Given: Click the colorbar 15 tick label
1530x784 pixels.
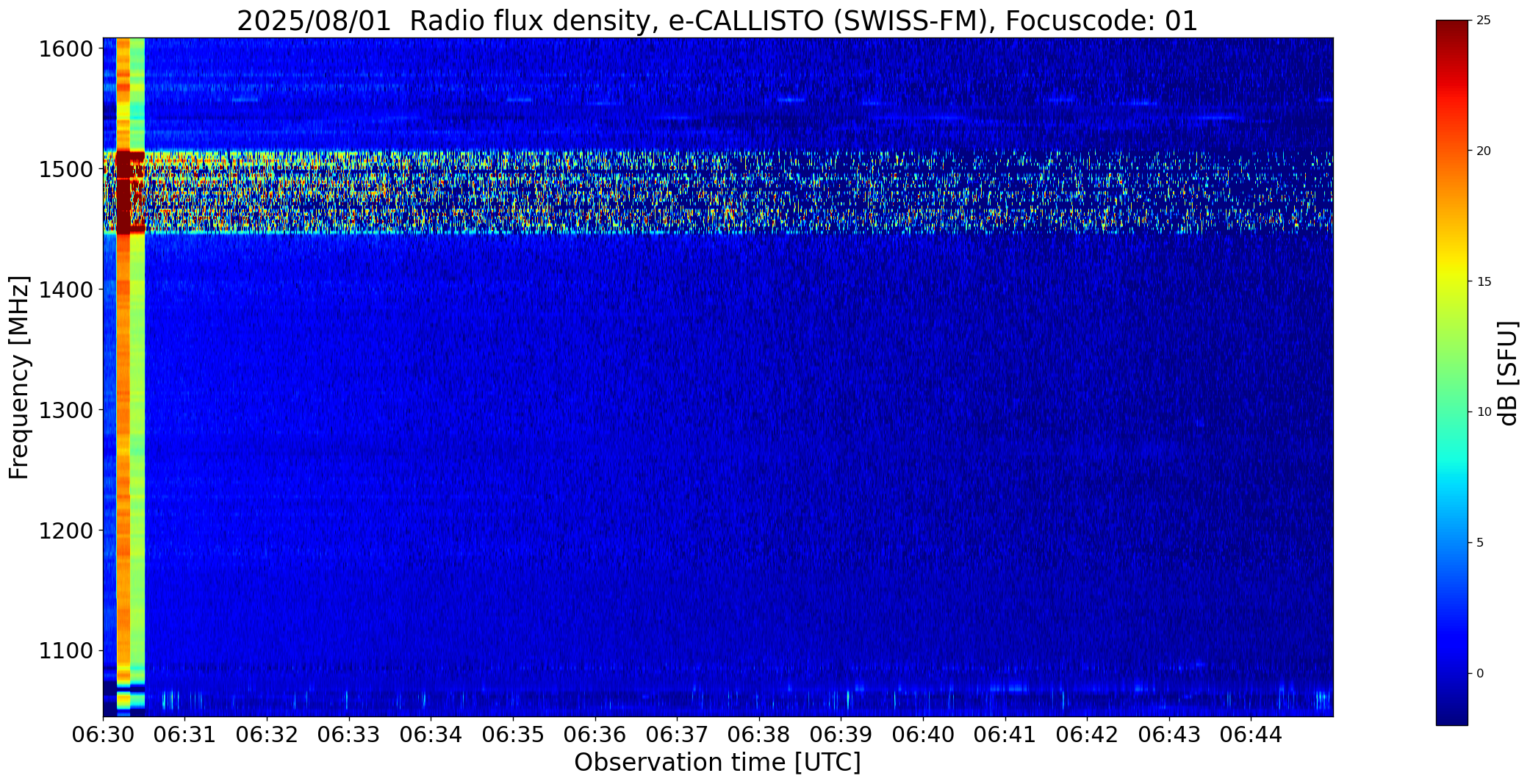Looking at the screenshot, I should coord(1484,282).
